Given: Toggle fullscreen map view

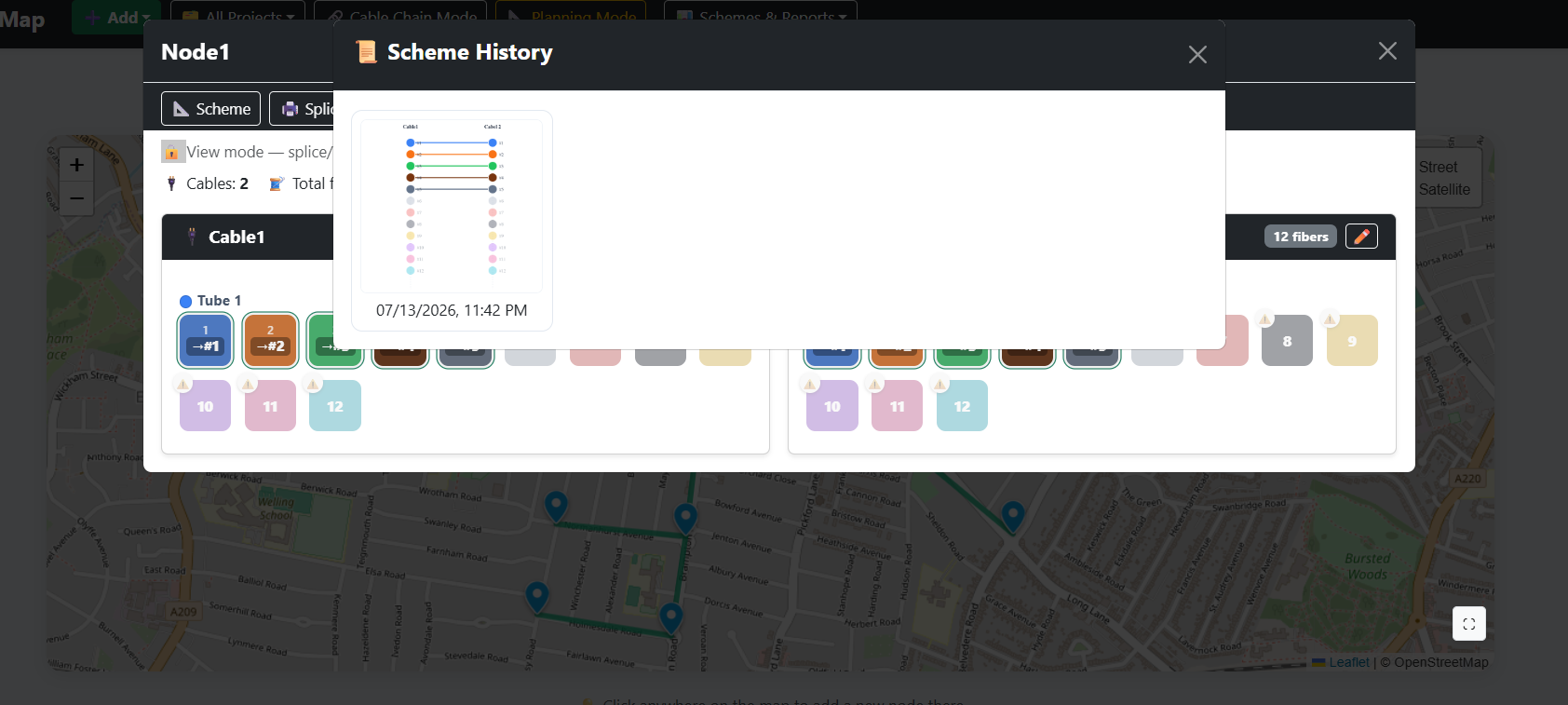Looking at the screenshot, I should tap(1468, 624).
